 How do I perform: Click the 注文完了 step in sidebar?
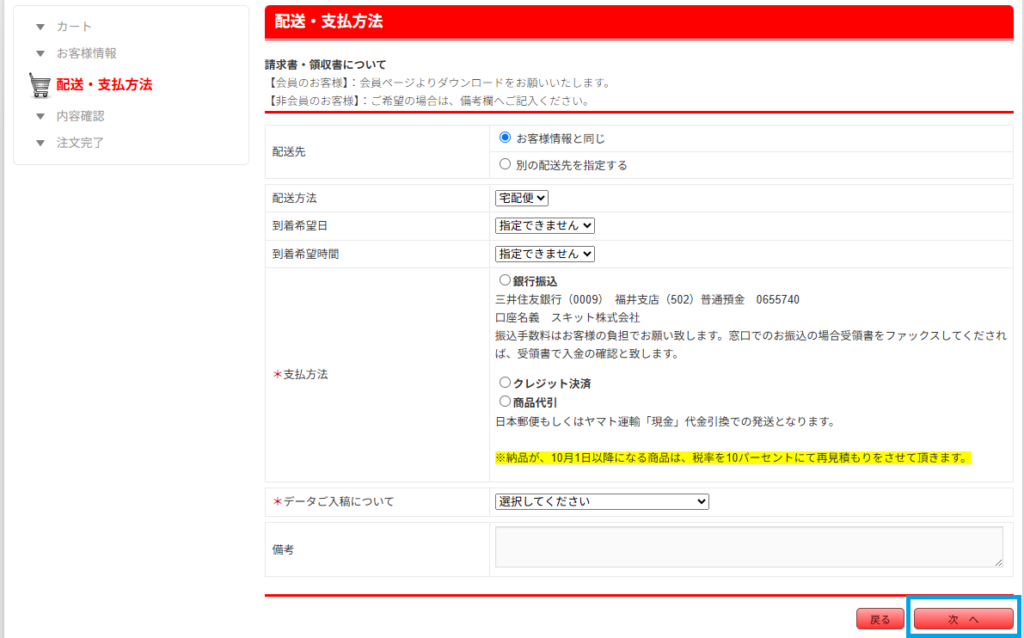(80, 143)
